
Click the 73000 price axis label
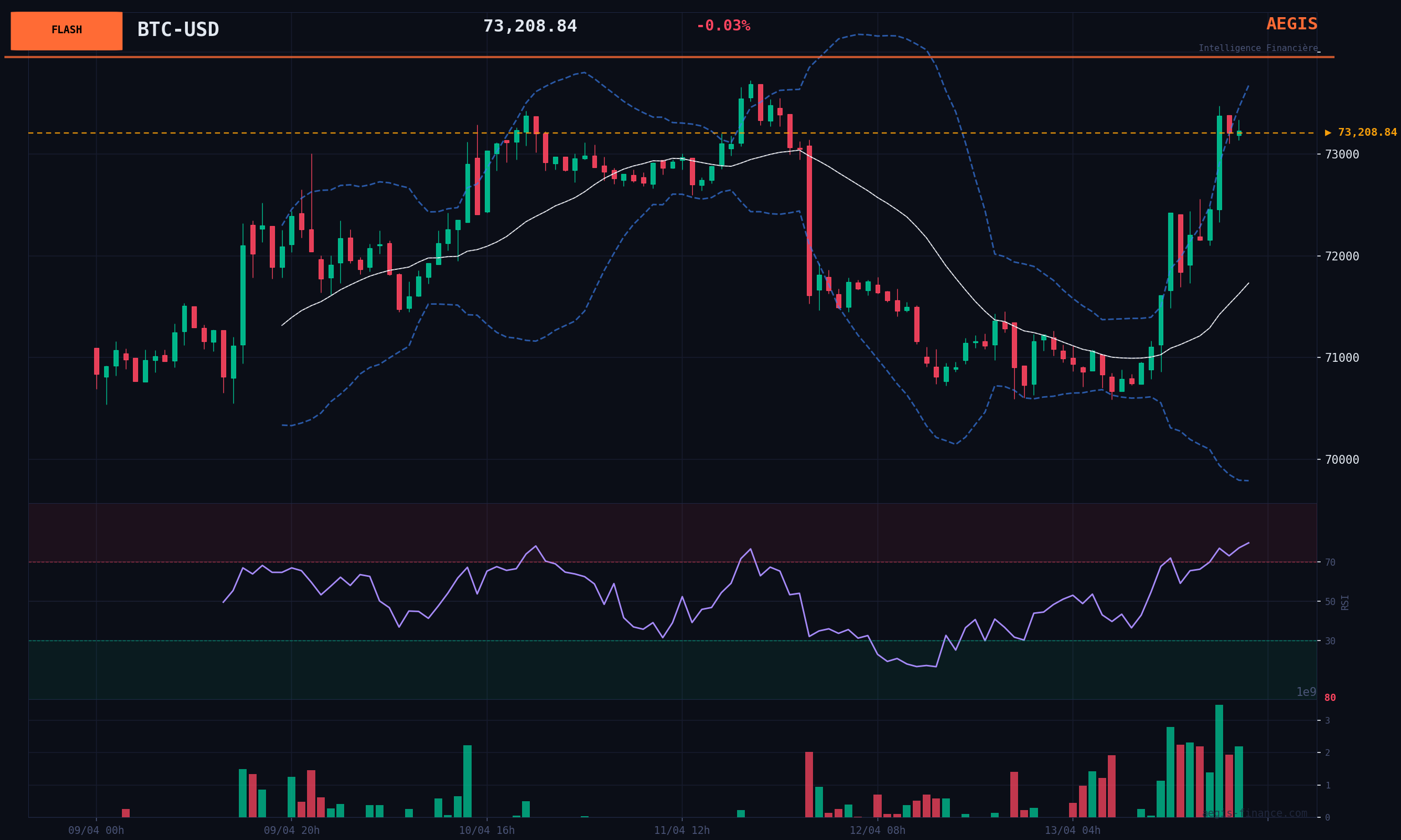tap(1342, 155)
